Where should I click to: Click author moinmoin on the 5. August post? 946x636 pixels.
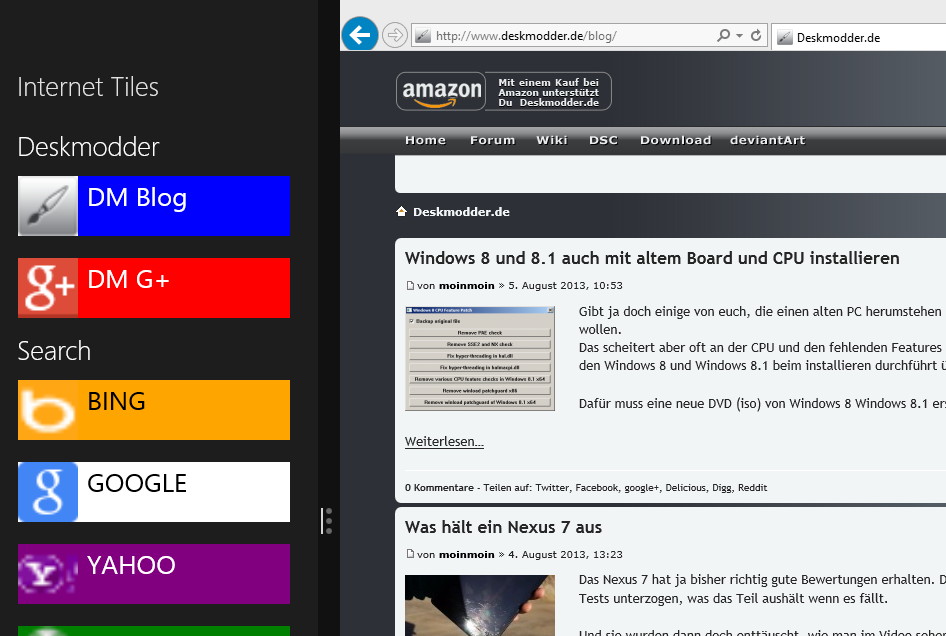click(466, 285)
